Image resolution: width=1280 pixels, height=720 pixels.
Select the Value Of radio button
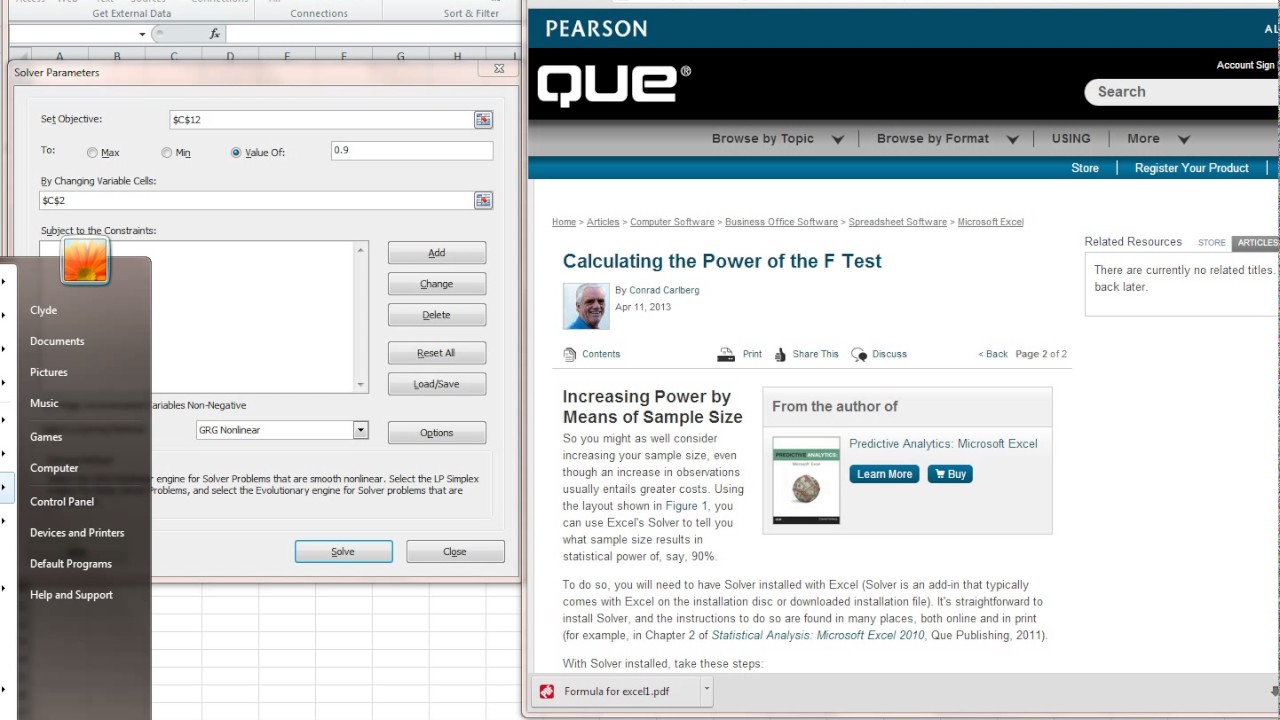coord(236,153)
